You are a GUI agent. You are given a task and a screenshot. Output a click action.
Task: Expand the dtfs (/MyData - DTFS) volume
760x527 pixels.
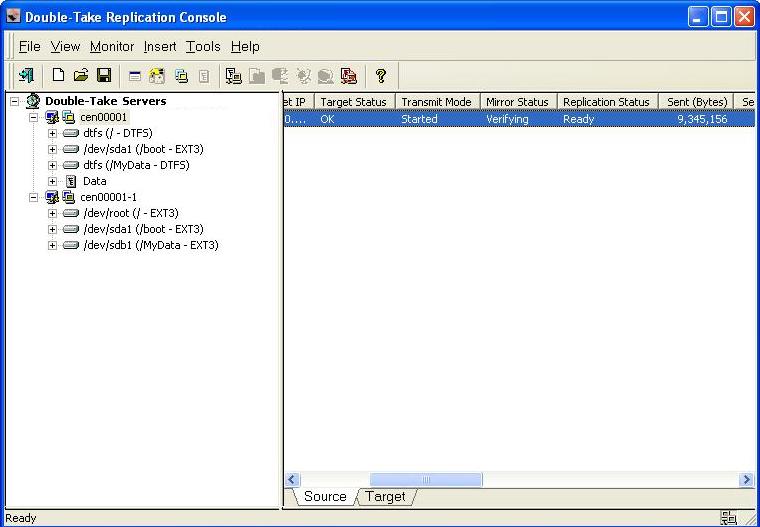tap(52, 165)
